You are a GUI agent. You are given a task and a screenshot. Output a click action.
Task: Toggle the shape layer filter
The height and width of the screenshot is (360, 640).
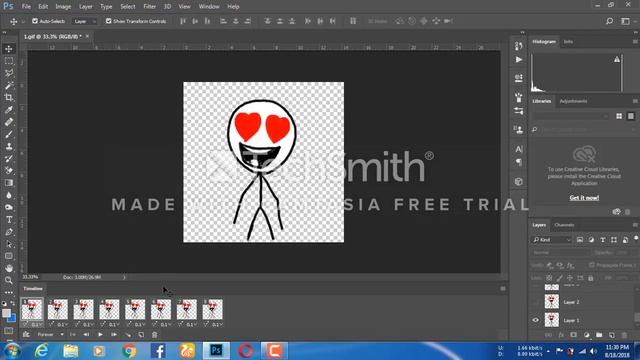(x=614, y=240)
